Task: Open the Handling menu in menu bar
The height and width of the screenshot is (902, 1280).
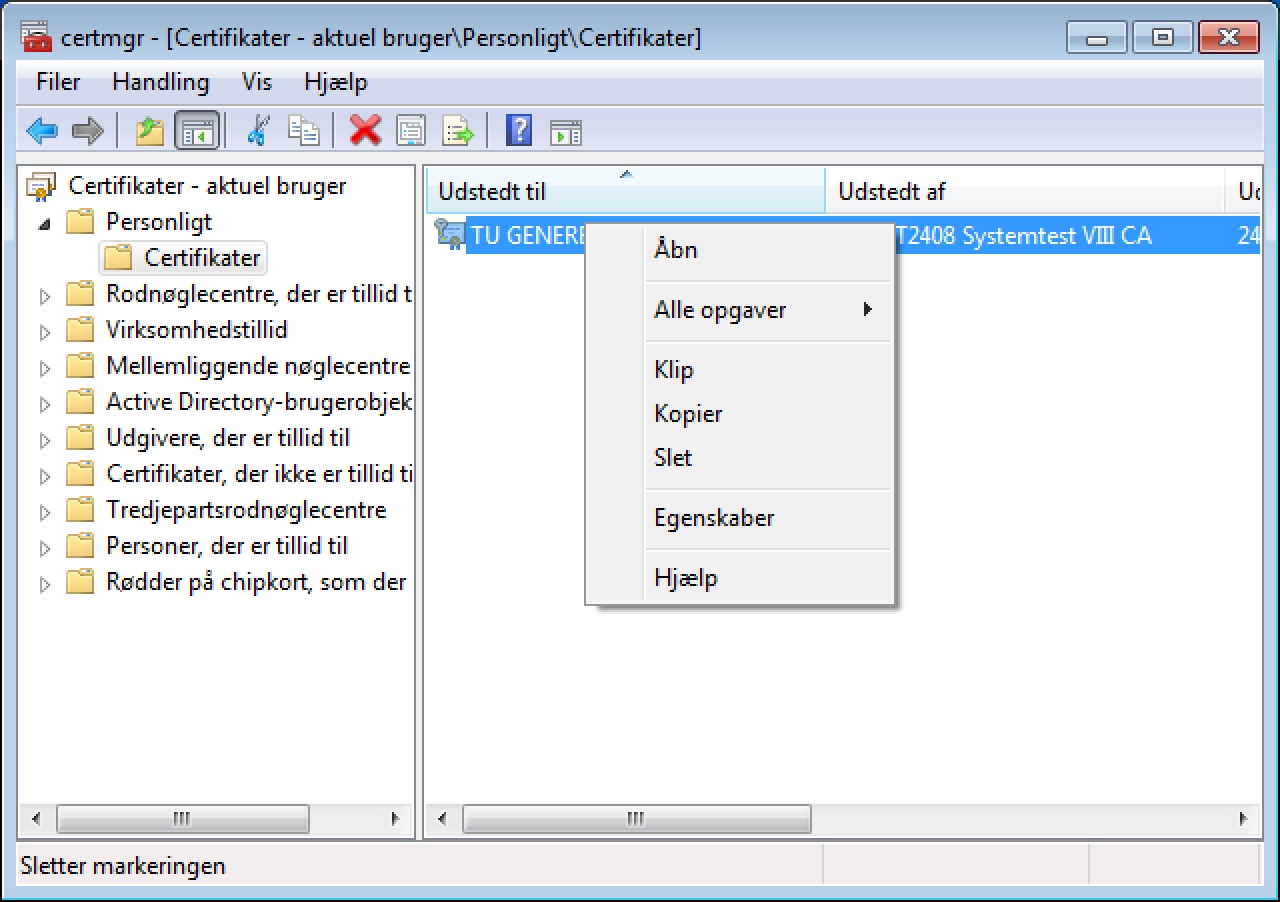Action: (x=160, y=82)
